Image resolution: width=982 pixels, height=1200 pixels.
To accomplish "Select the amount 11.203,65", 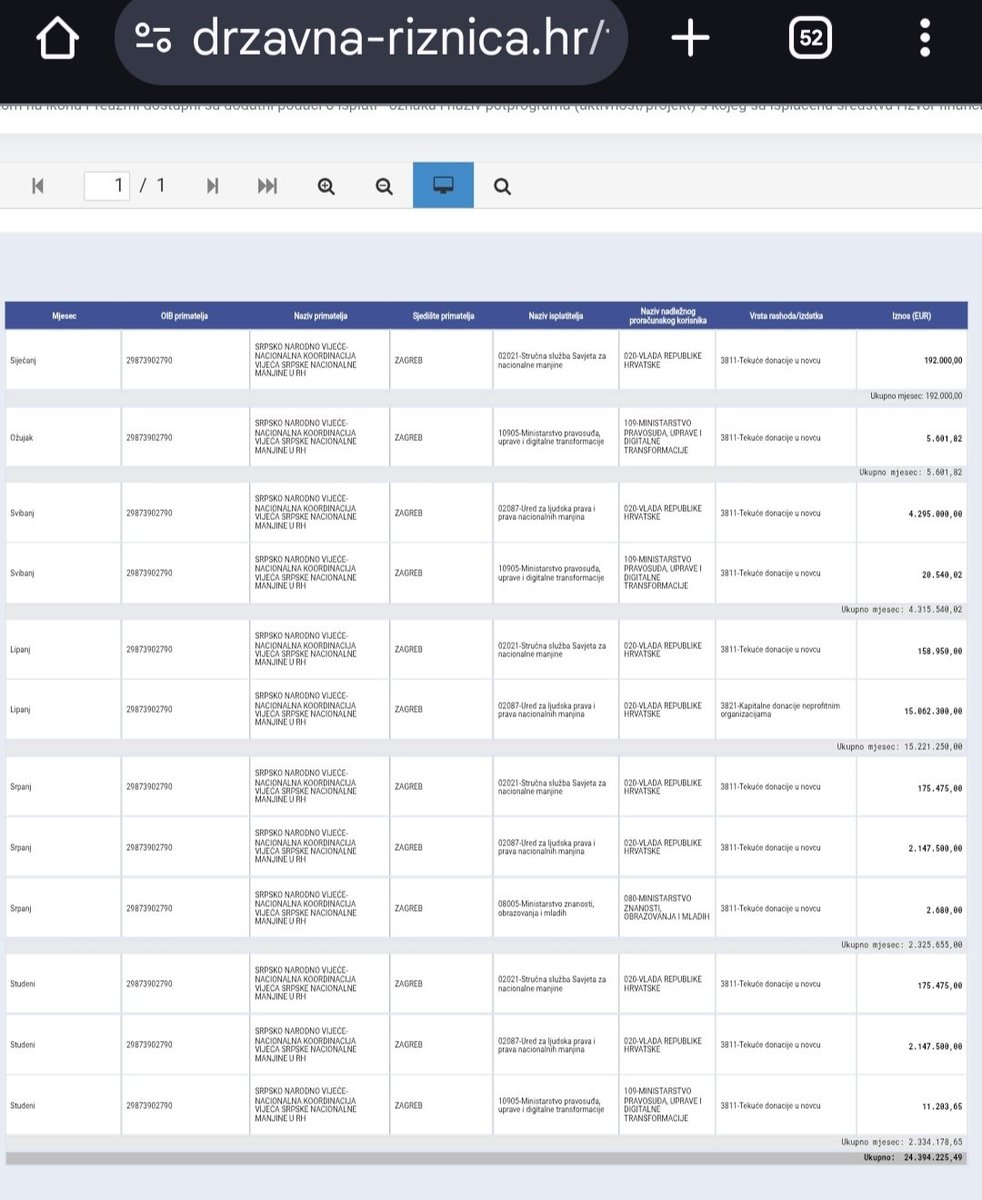I will tap(944, 1106).
